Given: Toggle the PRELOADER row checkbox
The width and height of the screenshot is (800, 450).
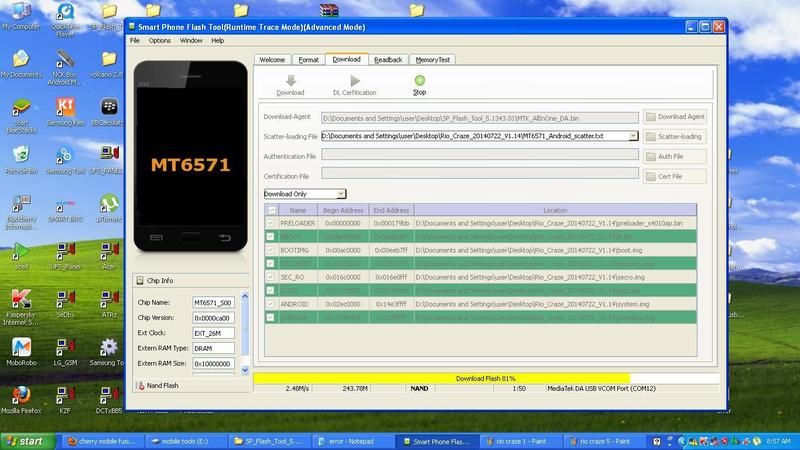Looking at the screenshot, I should tap(270, 223).
